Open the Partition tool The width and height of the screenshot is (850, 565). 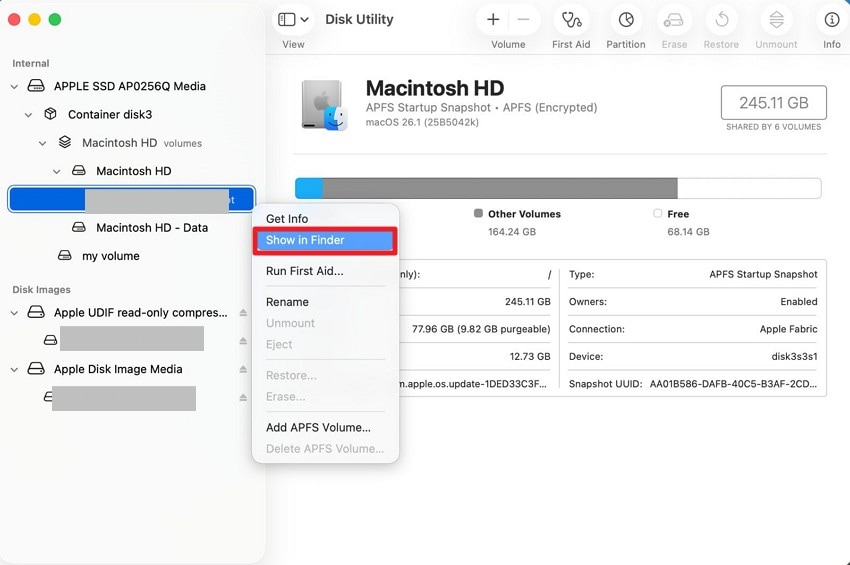626,20
